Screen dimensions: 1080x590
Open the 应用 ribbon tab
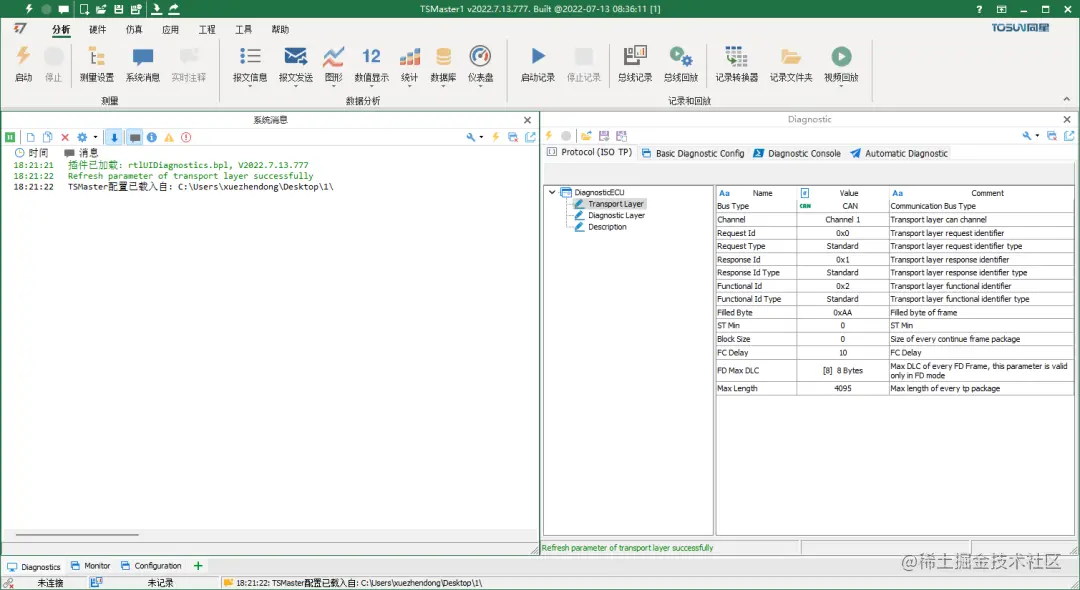(170, 29)
